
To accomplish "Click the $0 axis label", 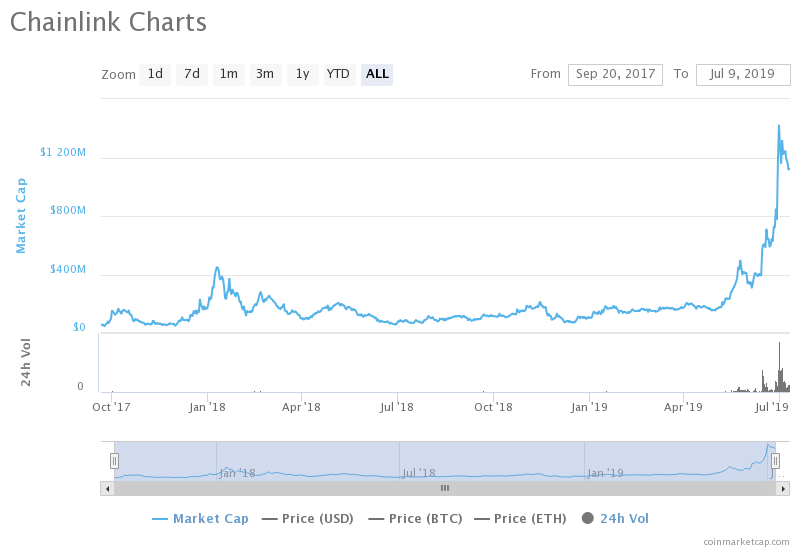I will tap(79, 327).
